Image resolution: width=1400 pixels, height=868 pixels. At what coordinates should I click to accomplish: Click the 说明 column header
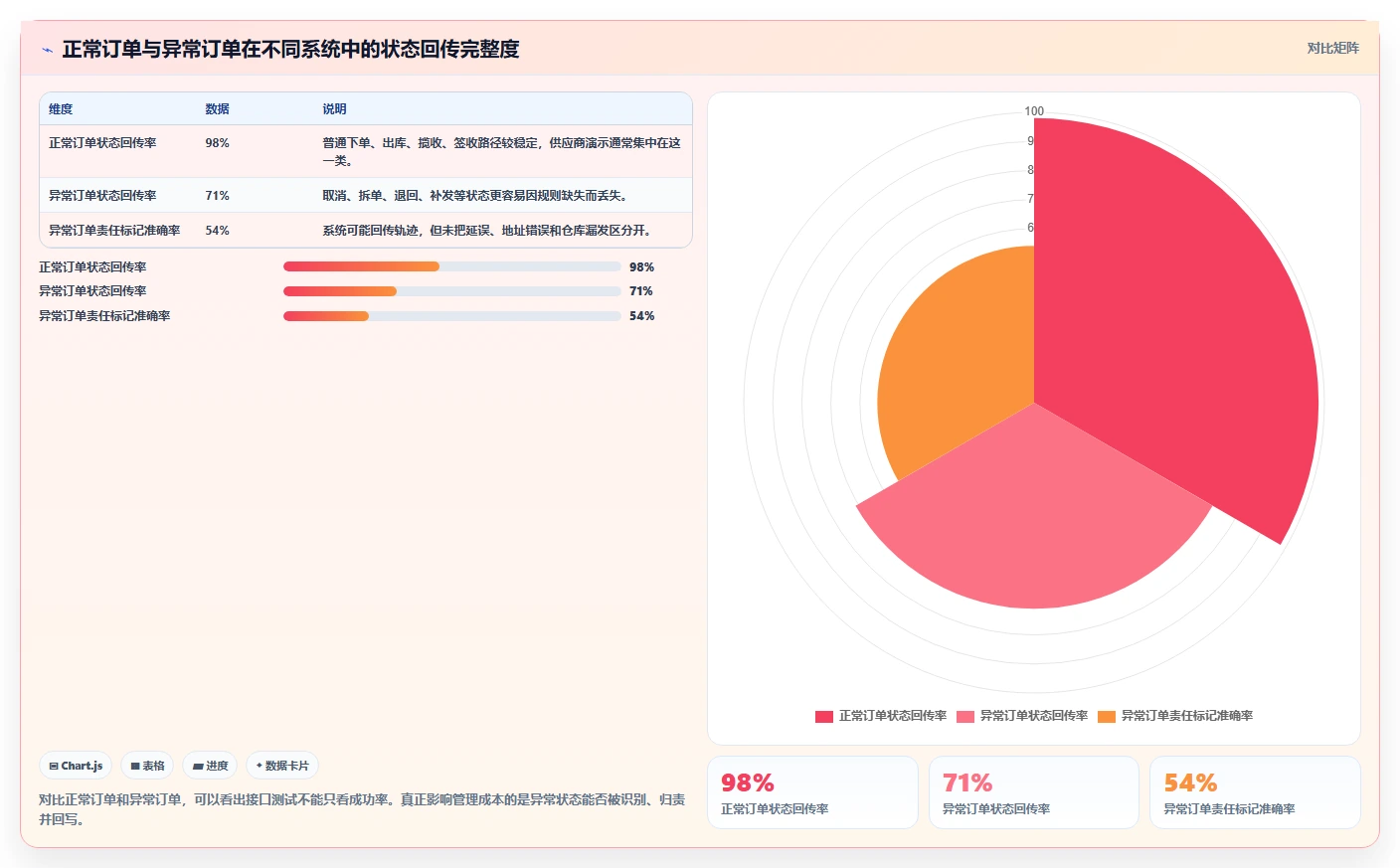click(x=334, y=109)
